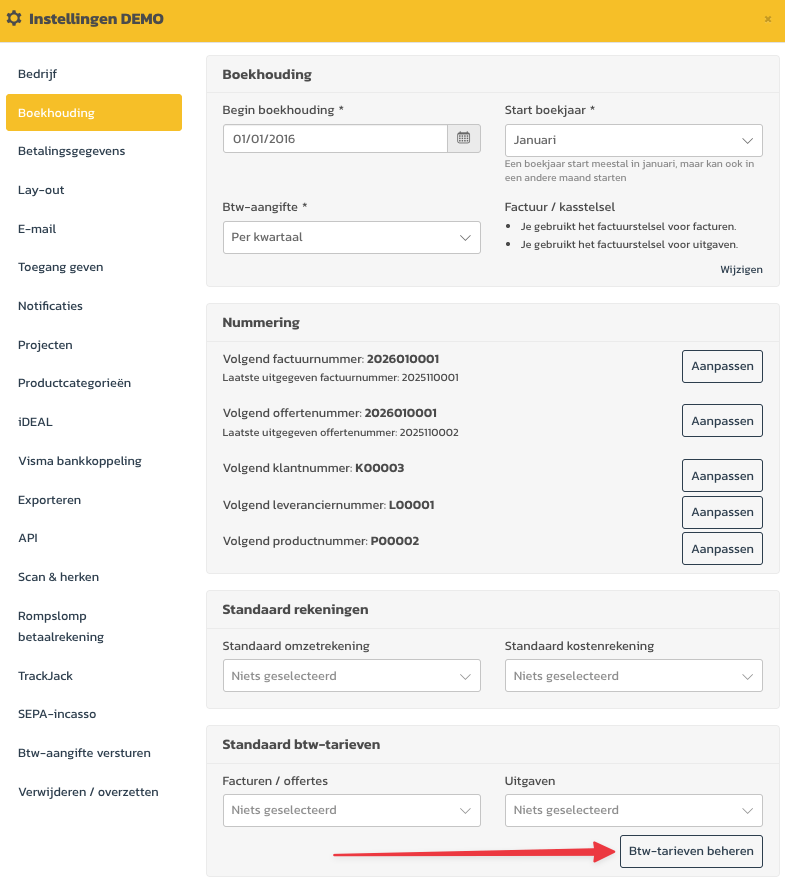785x880 pixels.
Task: Open the Standaard omzetrekening dropdown
Action: click(351, 676)
